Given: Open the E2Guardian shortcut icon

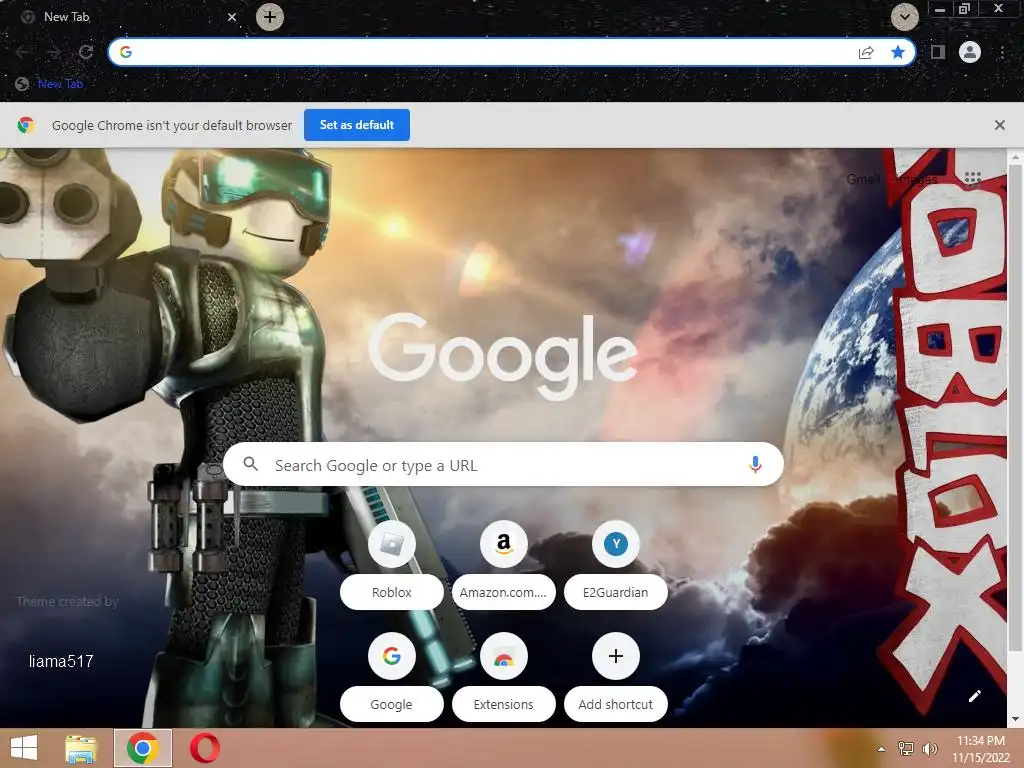Looking at the screenshot, I should [x=615, y=543].
